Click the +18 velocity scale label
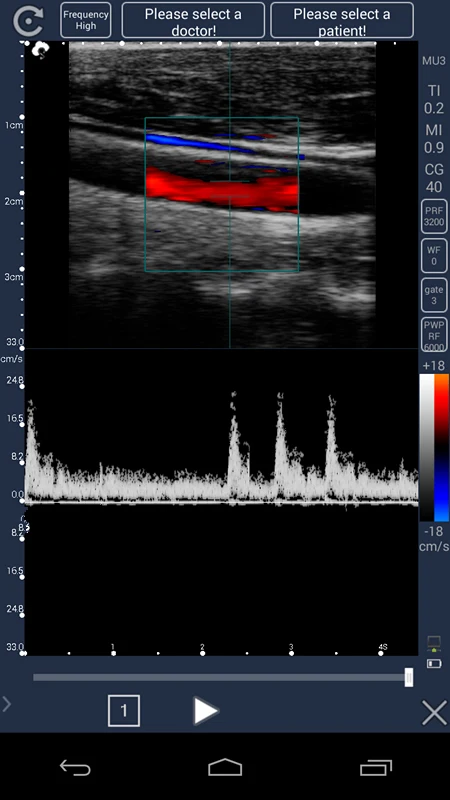 pos(434,365)
